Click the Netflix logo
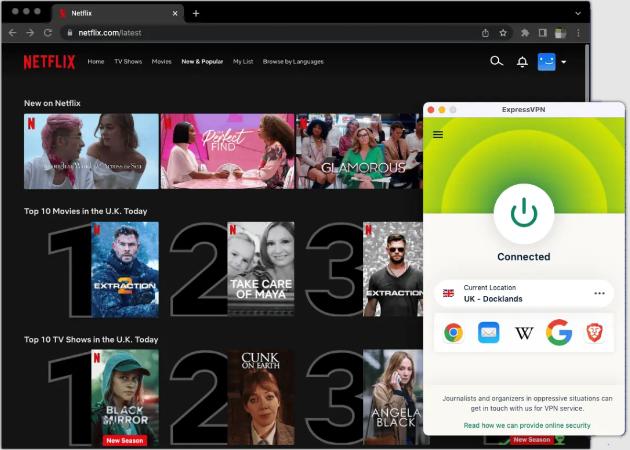 coord(49,62)
